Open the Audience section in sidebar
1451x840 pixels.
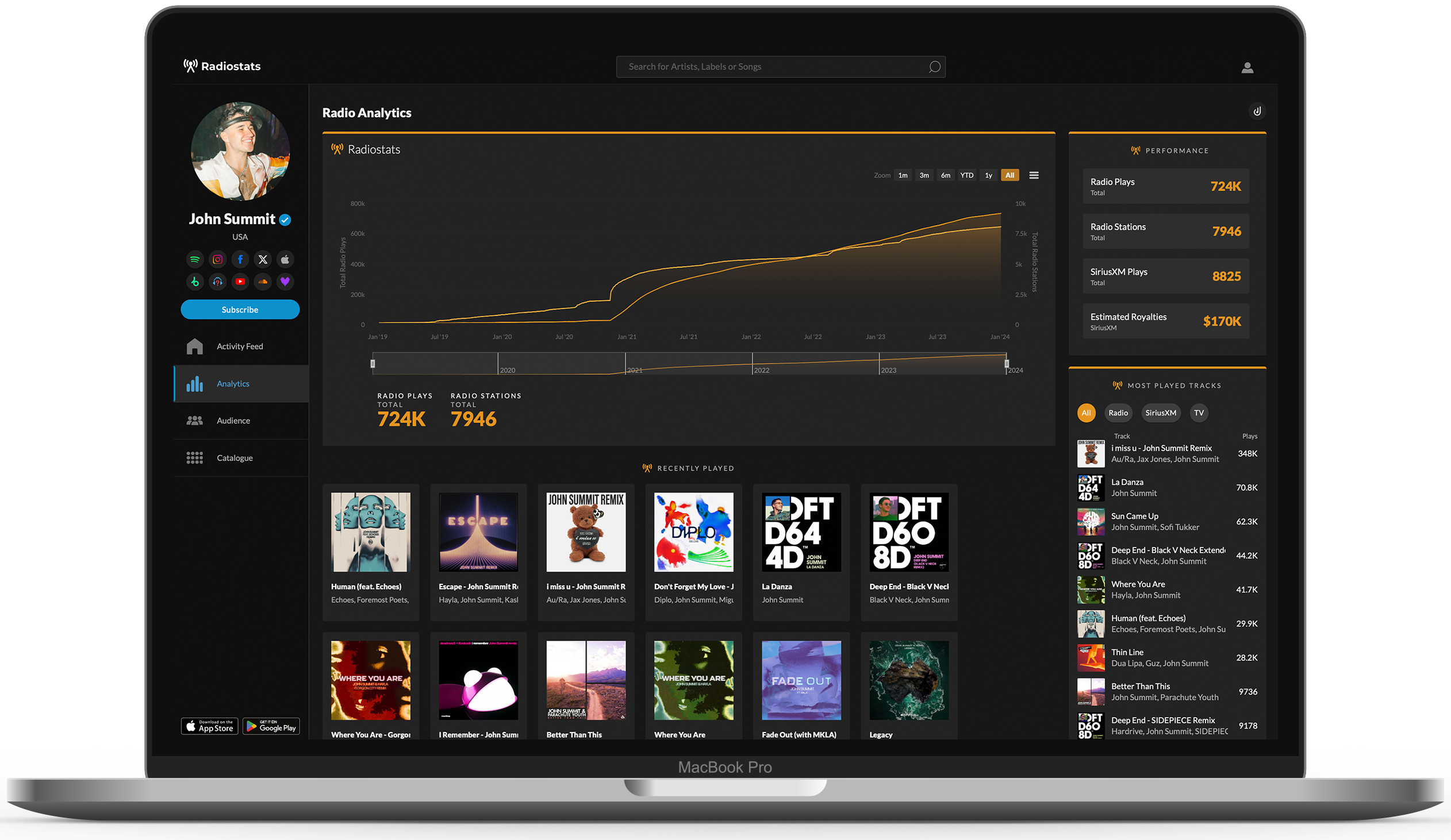pos(233,421)
